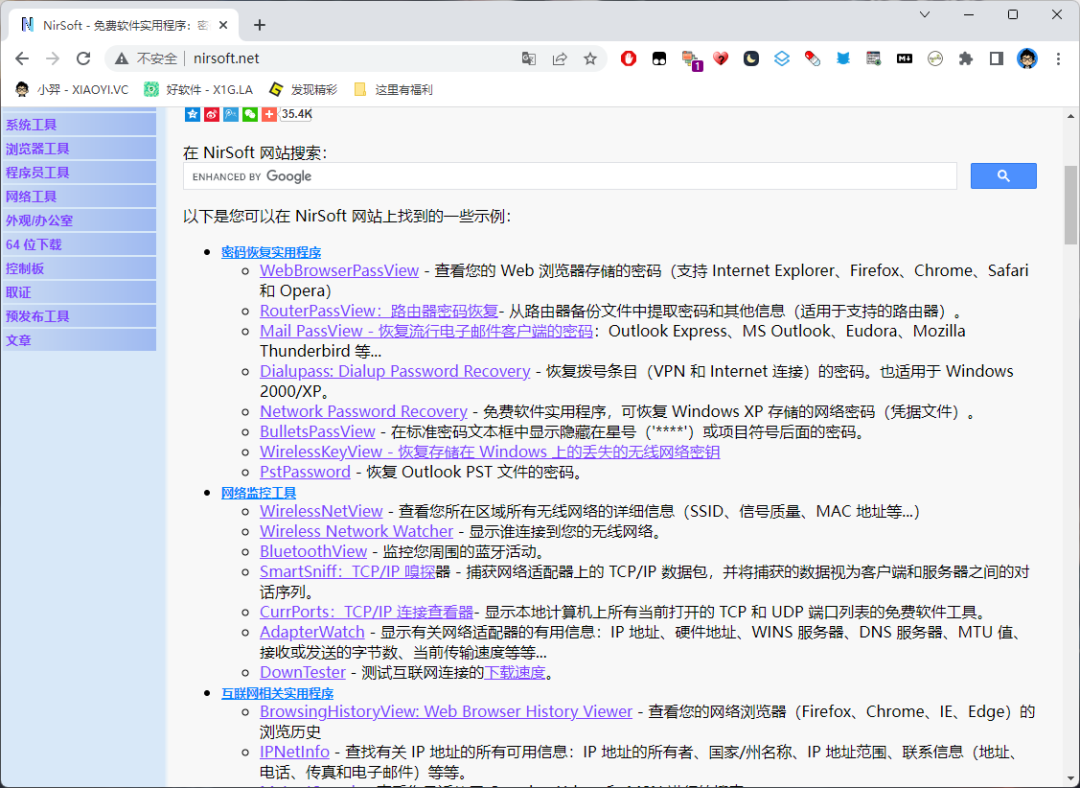The image size is (1080, 788).
Task: Select 浏览器工具 in the left sidebar
Action: [38, 149]
